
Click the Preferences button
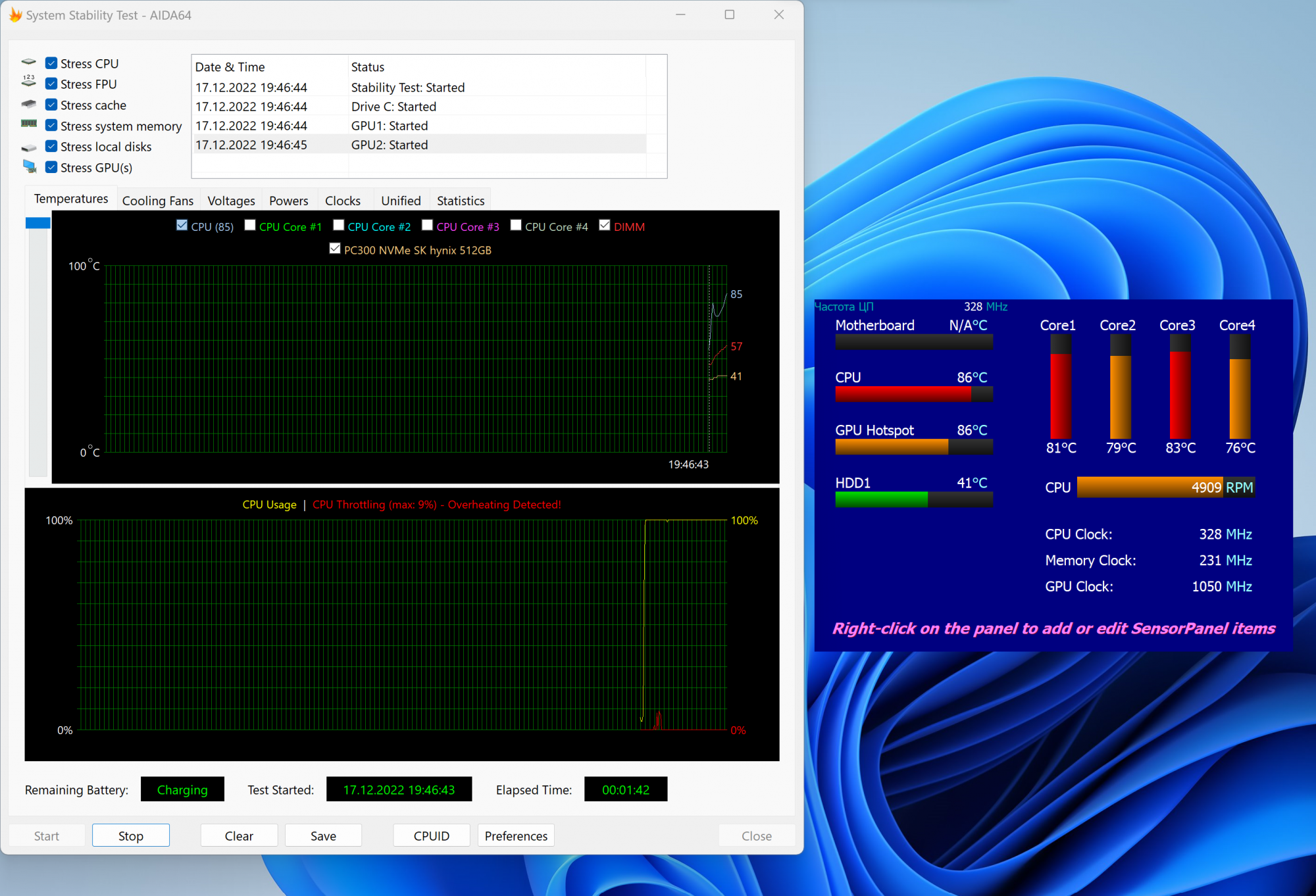click(516, 835)
